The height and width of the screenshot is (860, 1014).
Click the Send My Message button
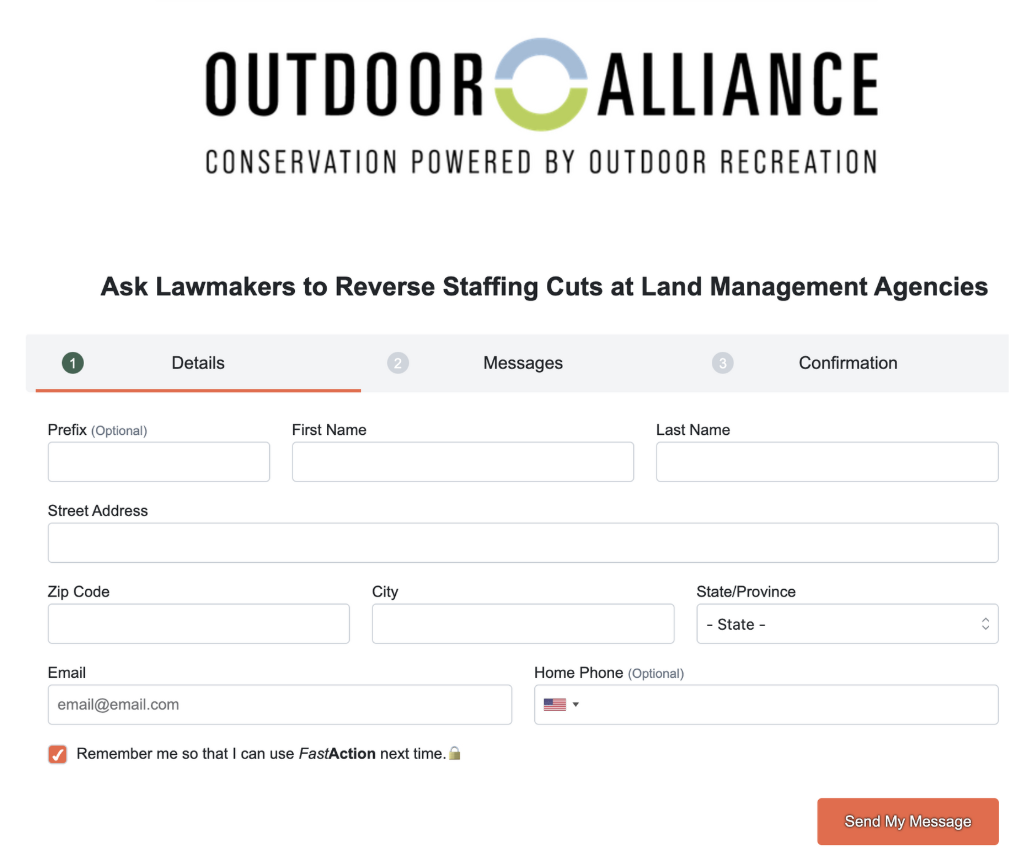click(908, 821)
